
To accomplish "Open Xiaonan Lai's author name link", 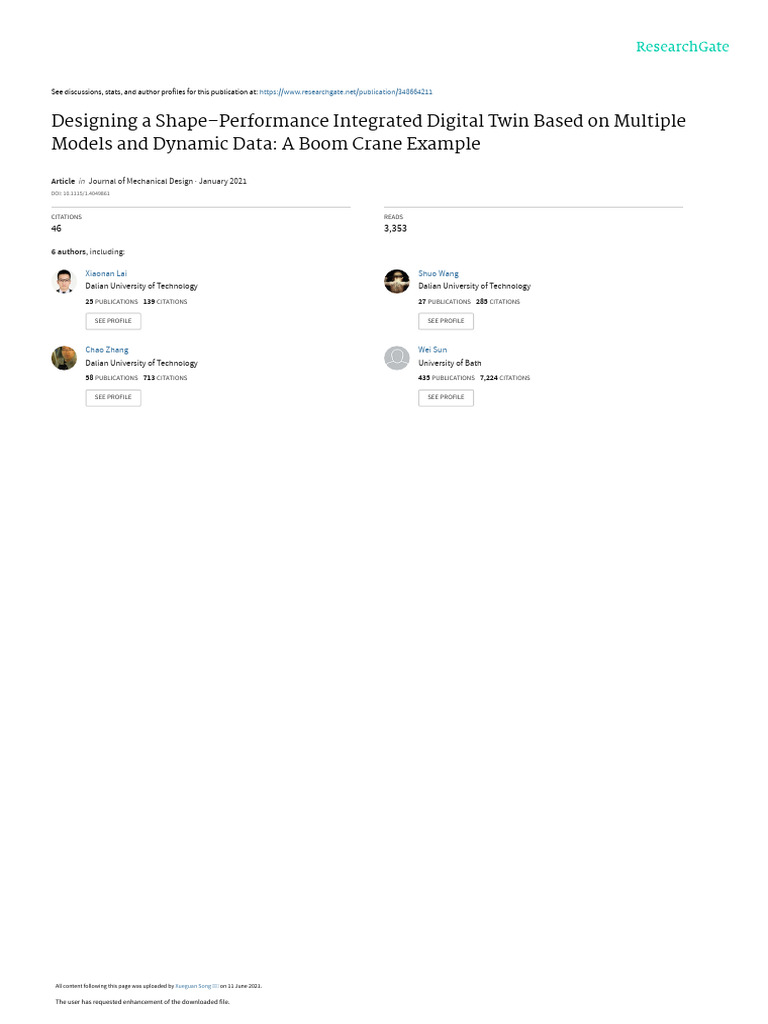I will tap(106, 273).
